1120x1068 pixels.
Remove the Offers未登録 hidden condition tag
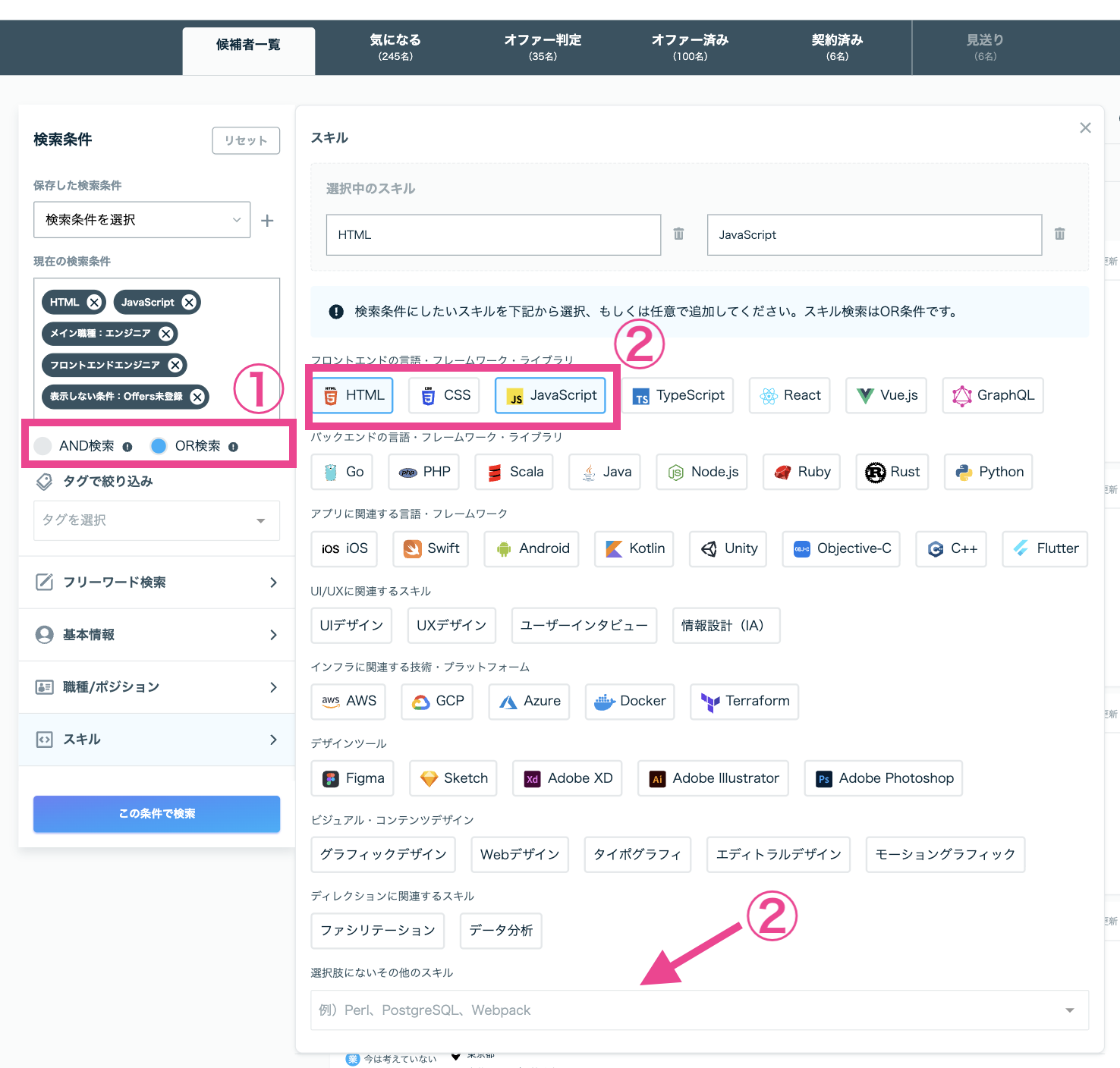pyautogui.click(x=197, y=397)
